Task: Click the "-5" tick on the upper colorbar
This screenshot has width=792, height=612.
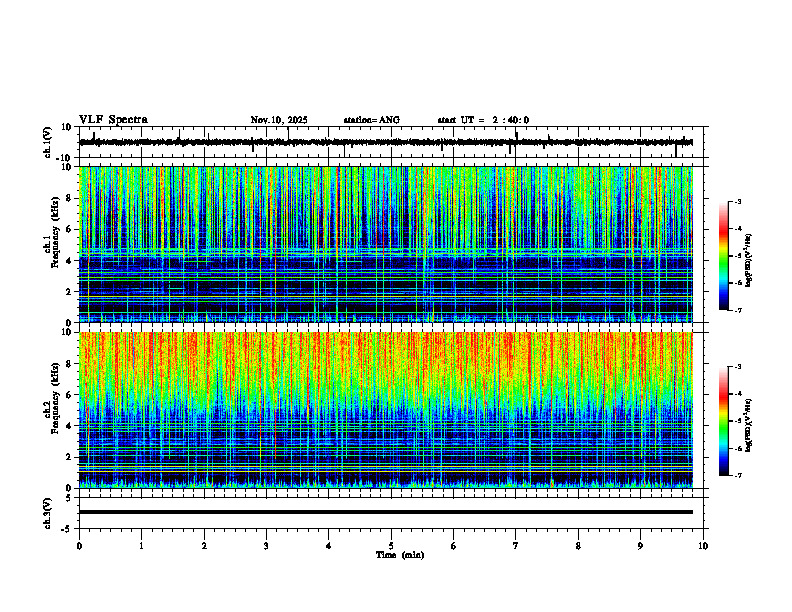Action: [737, 256]
